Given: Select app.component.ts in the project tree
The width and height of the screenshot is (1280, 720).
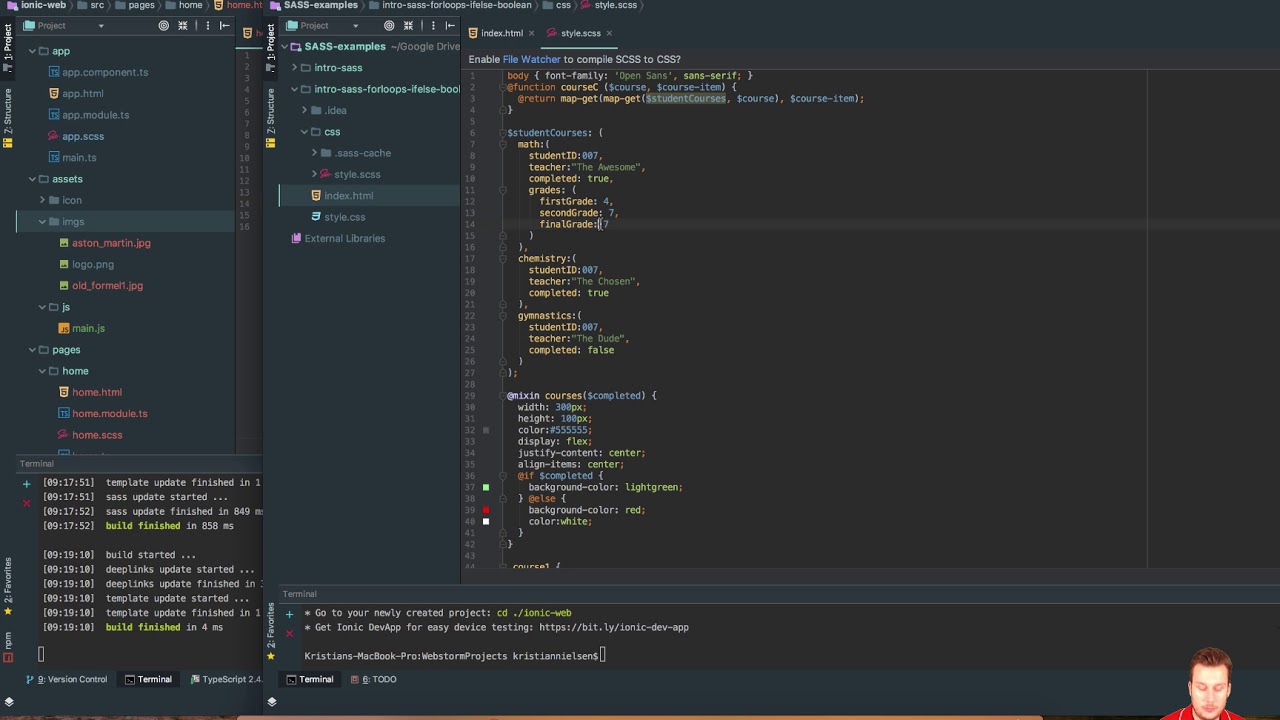Looking at the screenshot, I should click(x=105, y=72).
